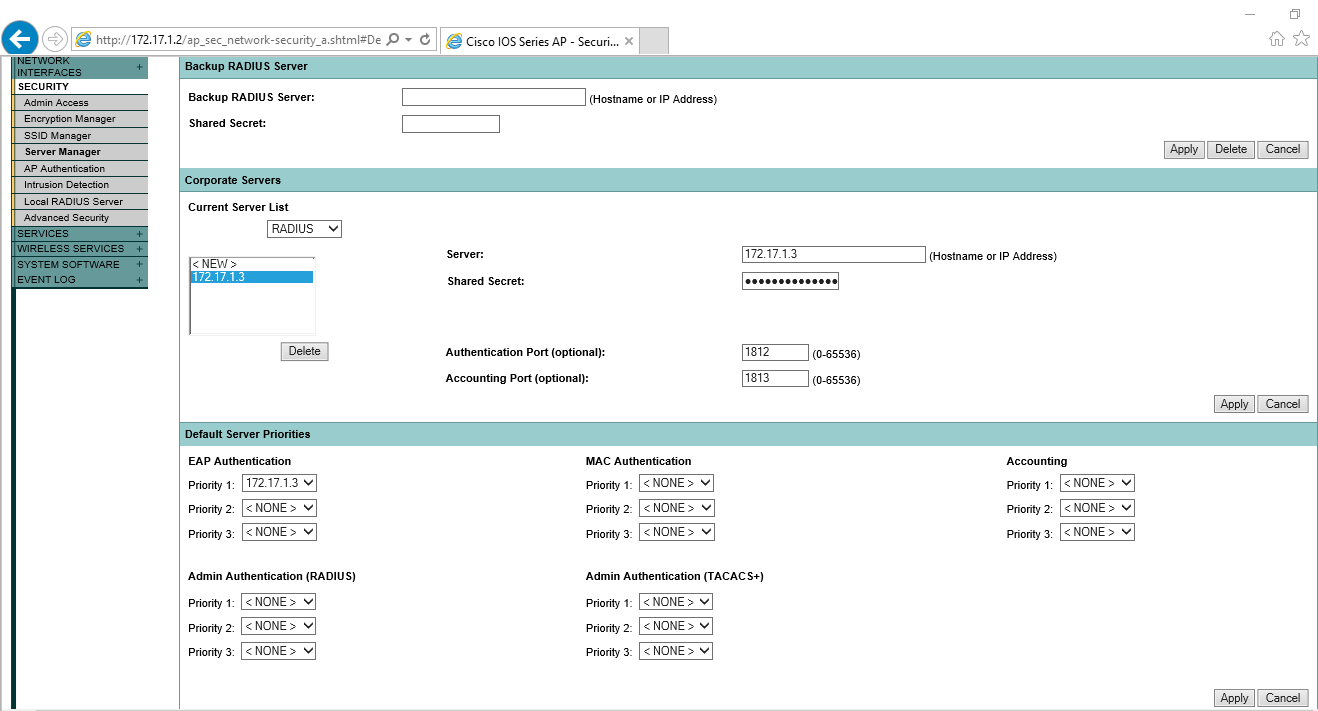
Task: Go to Local RADIUS Server page
Action: pos(73,202)
